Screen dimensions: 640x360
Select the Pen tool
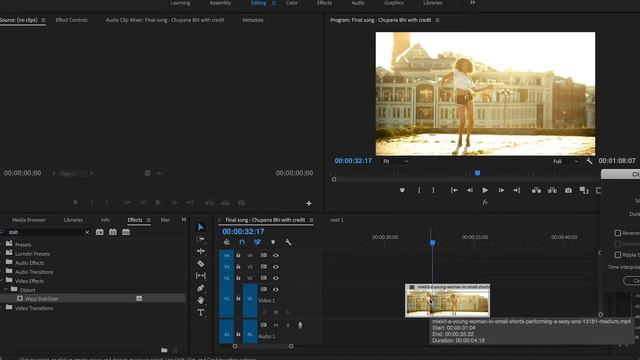coord(200,288)
